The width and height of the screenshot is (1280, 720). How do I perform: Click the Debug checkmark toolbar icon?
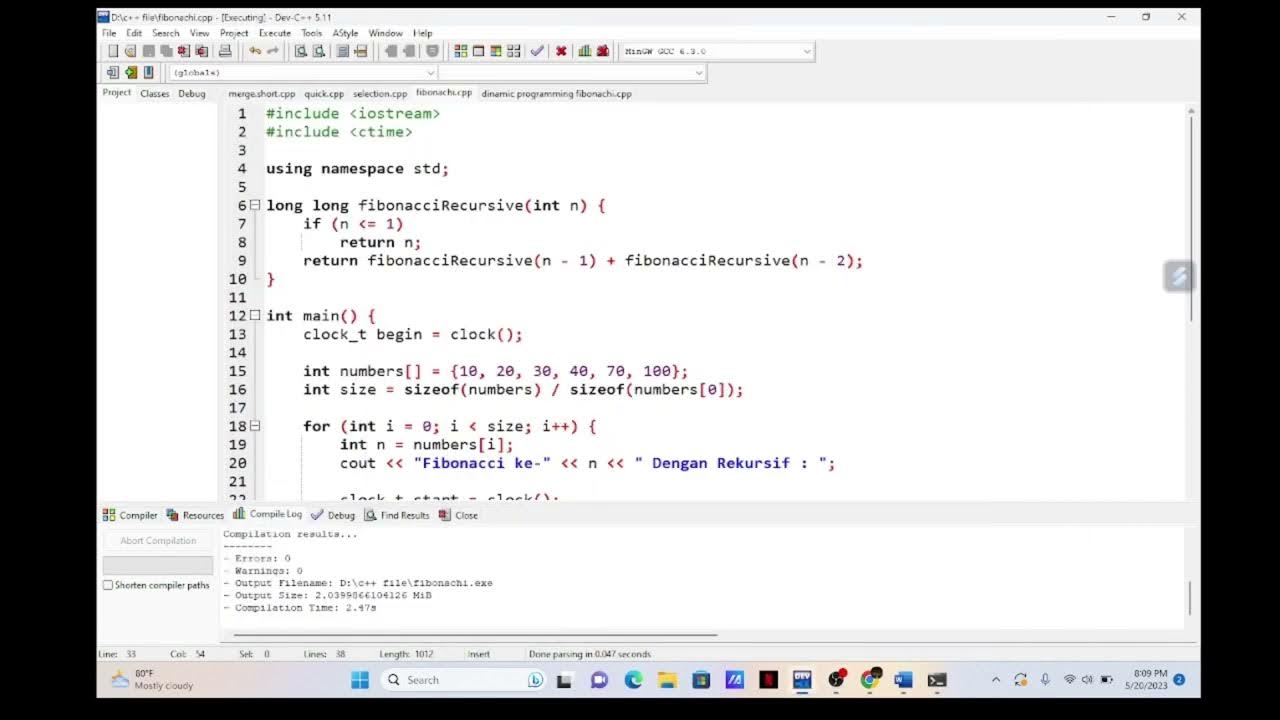(x=537, y=51)
